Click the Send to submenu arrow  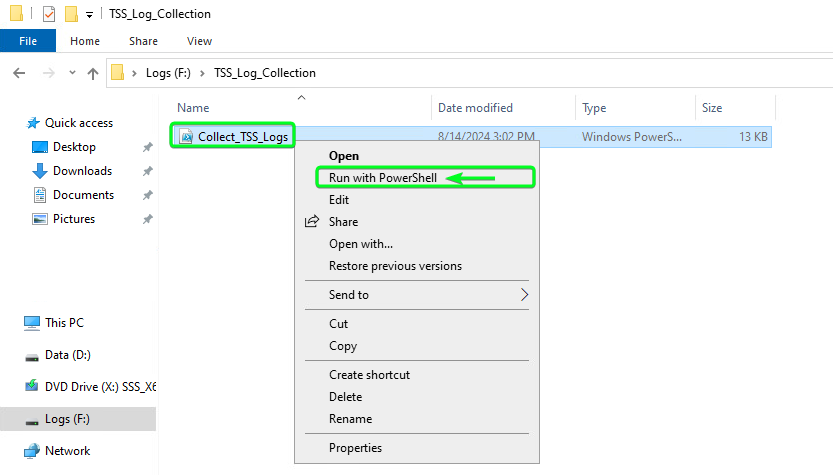524,294
